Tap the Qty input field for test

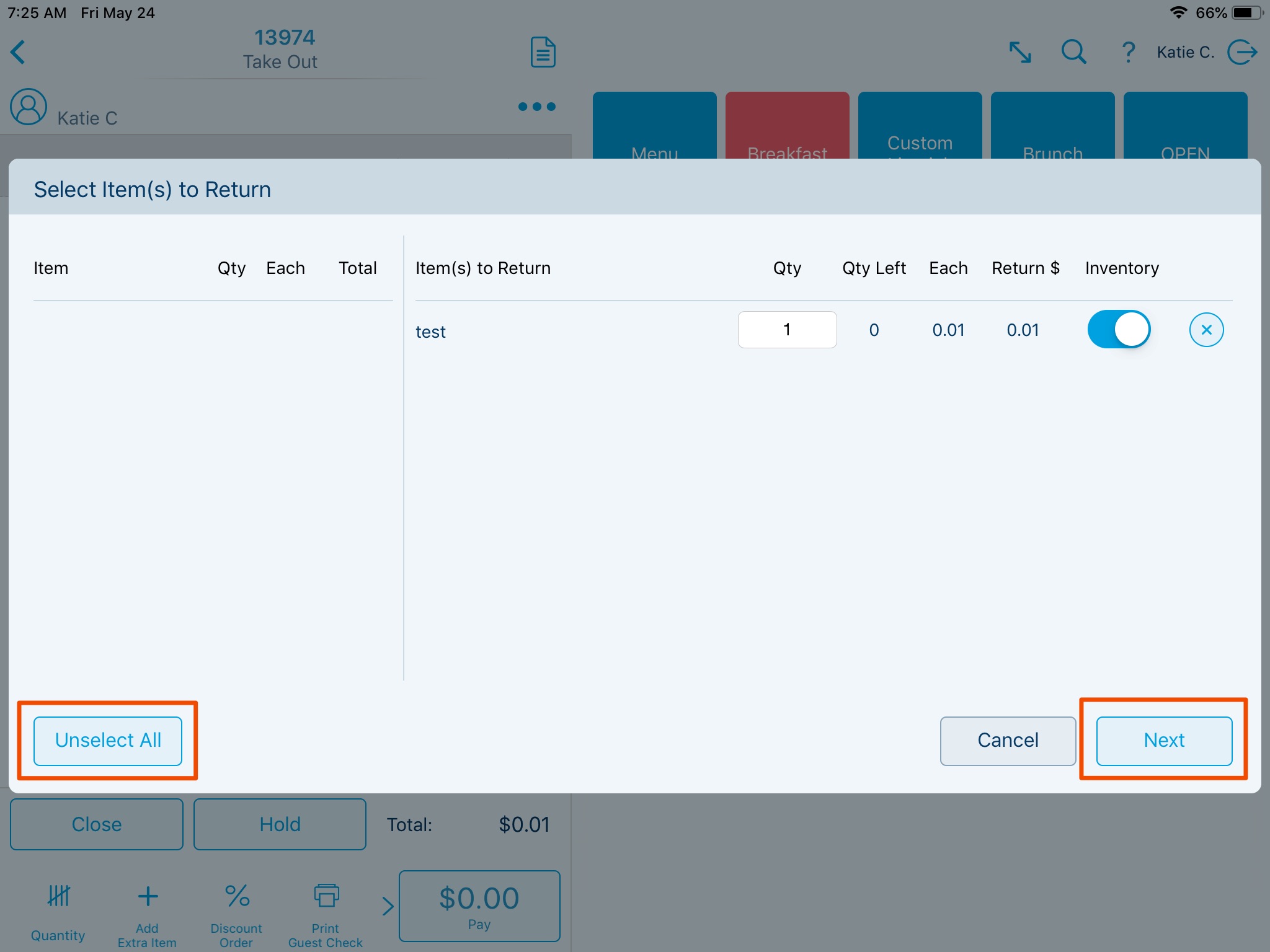pos(787,330)
